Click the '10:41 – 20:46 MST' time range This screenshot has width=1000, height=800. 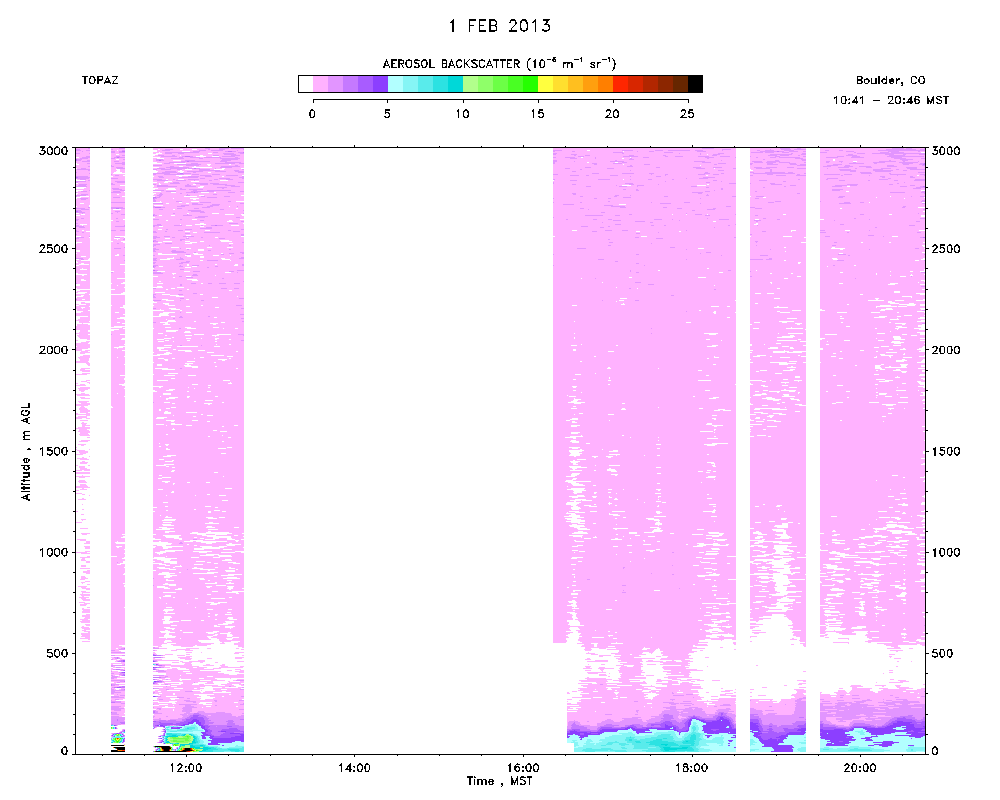891,100
